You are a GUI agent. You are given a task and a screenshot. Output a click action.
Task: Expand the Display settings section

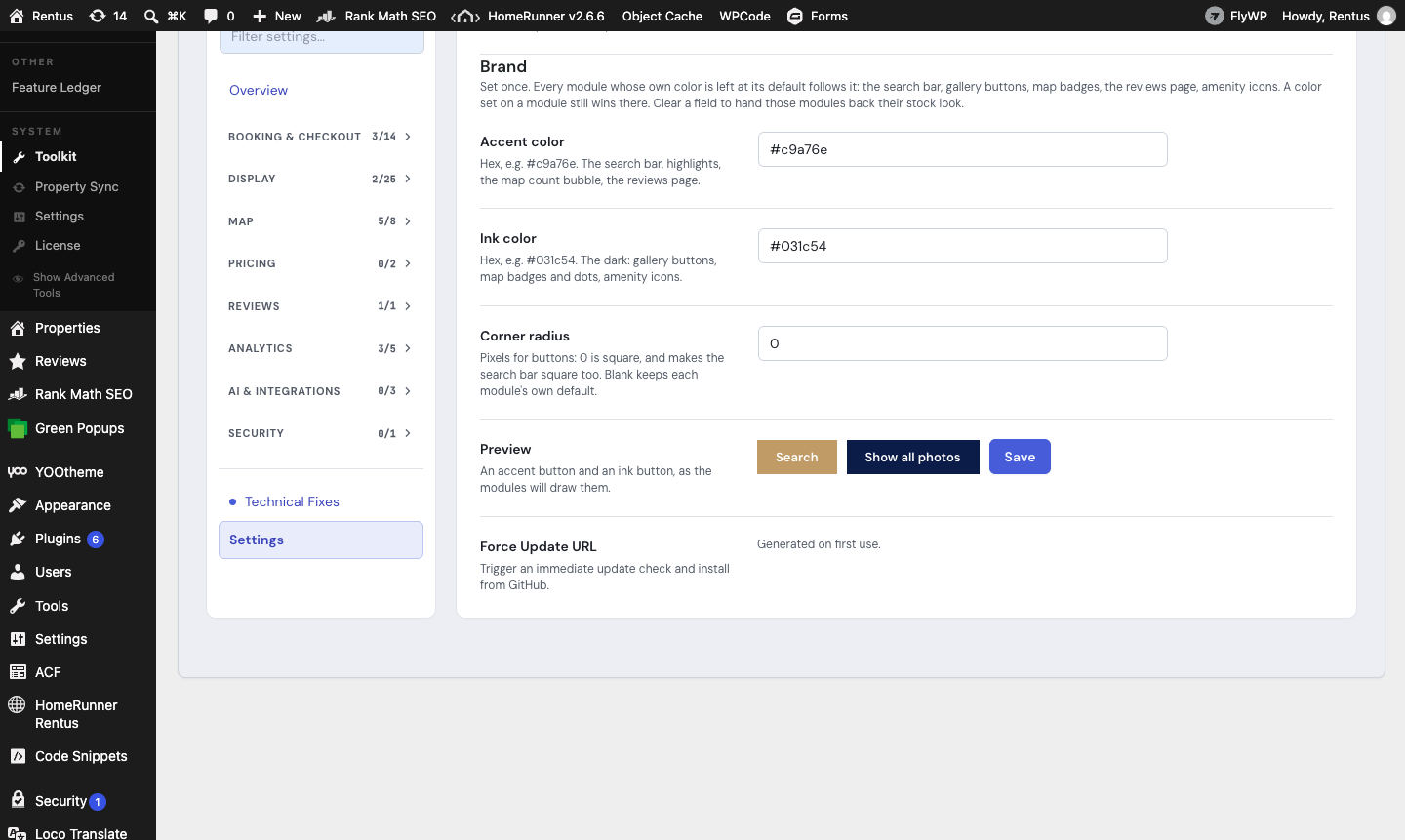pos(321,179)
